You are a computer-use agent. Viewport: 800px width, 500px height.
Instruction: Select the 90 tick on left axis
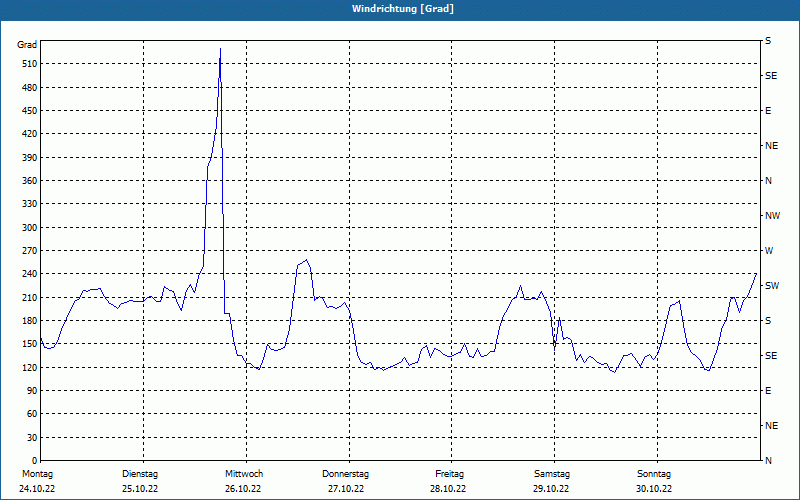30,391
